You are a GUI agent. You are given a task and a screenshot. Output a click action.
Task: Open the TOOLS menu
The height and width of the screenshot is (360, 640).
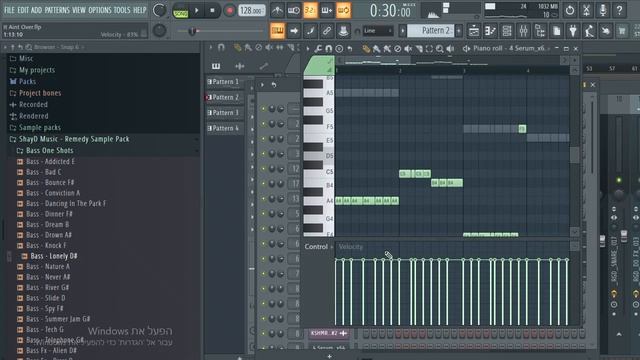(x=122, y=10)
